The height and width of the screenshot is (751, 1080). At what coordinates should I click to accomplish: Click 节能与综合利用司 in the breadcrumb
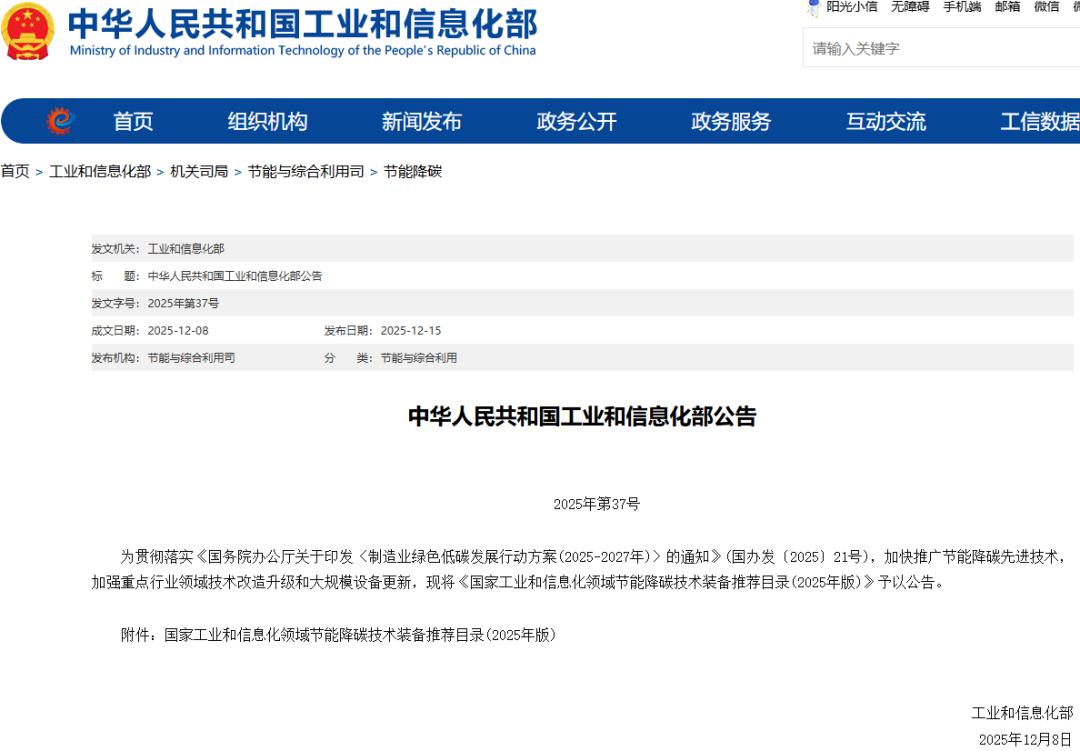coord(306,172)
